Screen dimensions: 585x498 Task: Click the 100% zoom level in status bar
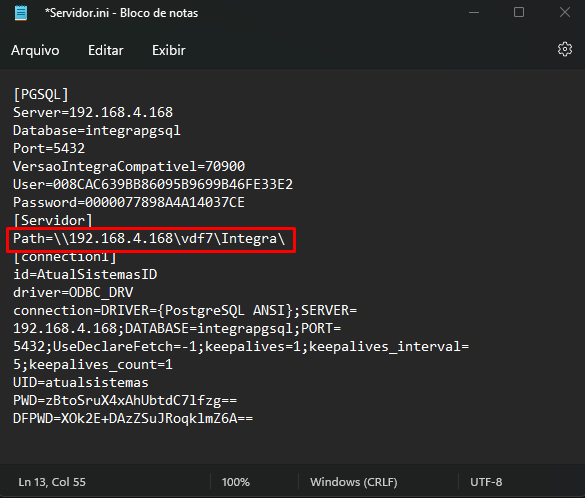235,482
